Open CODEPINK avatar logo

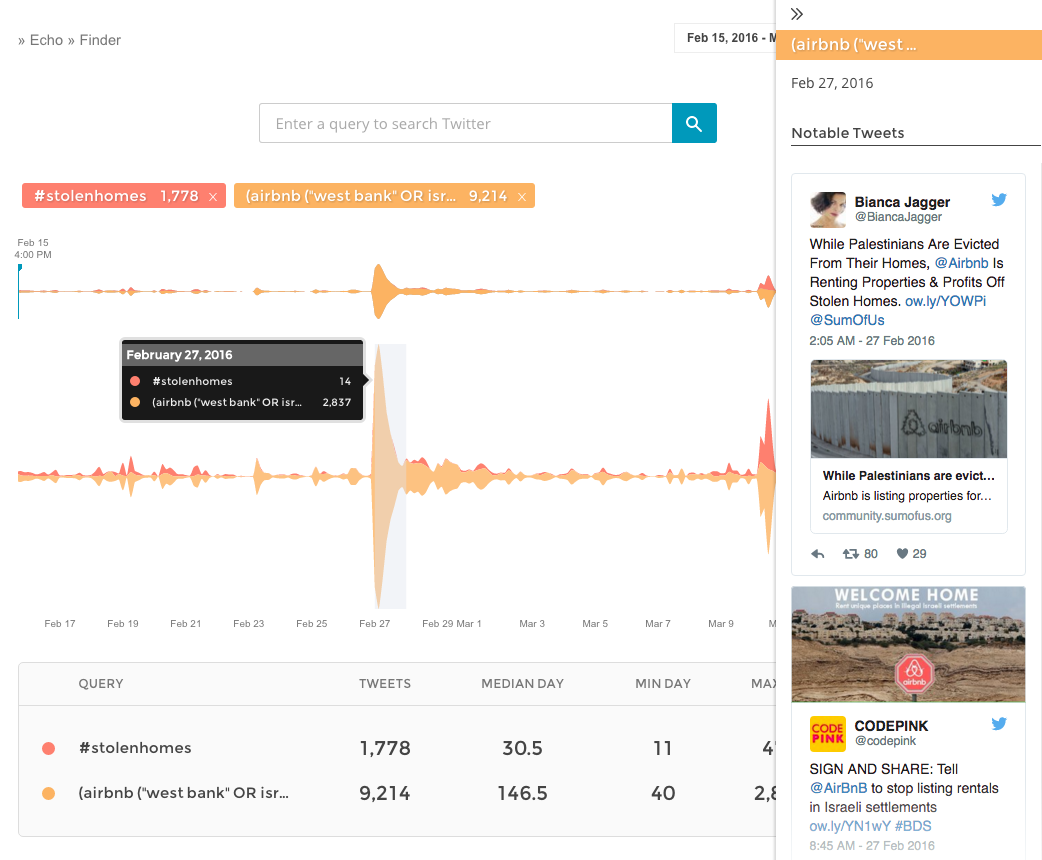pos(828,734)
